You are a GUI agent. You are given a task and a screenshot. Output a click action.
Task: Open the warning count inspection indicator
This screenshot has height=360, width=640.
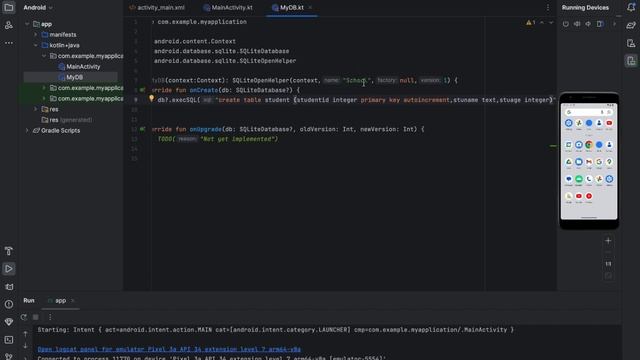tap(530, 22)
